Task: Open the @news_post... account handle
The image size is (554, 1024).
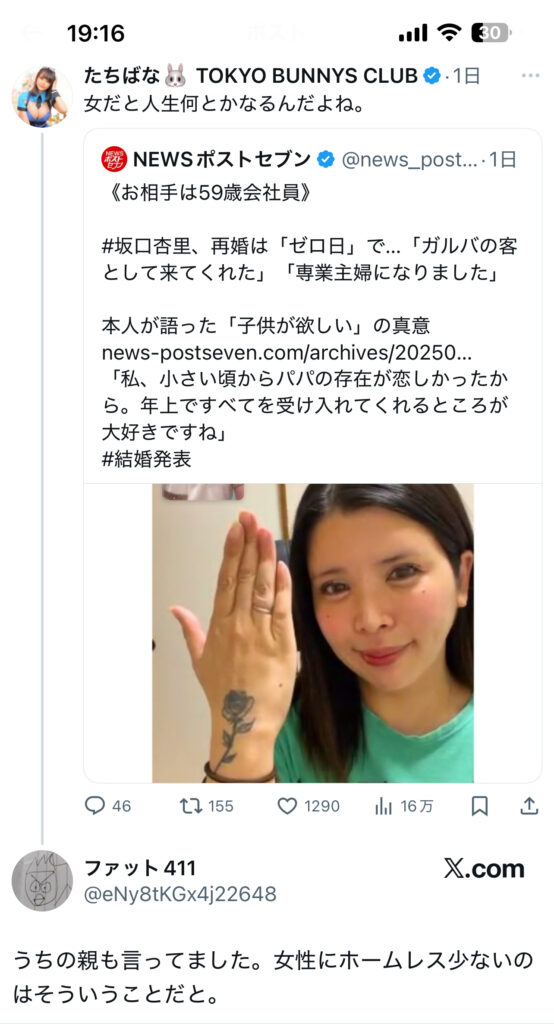Action: click(x=410, y=159)
